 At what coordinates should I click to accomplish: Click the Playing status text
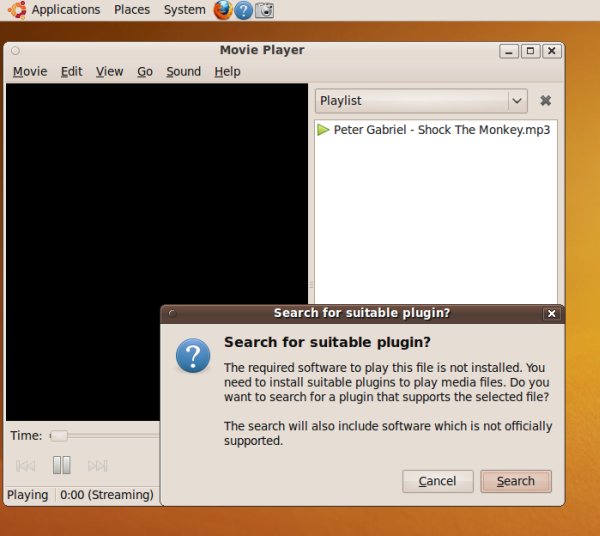point(28,495)
